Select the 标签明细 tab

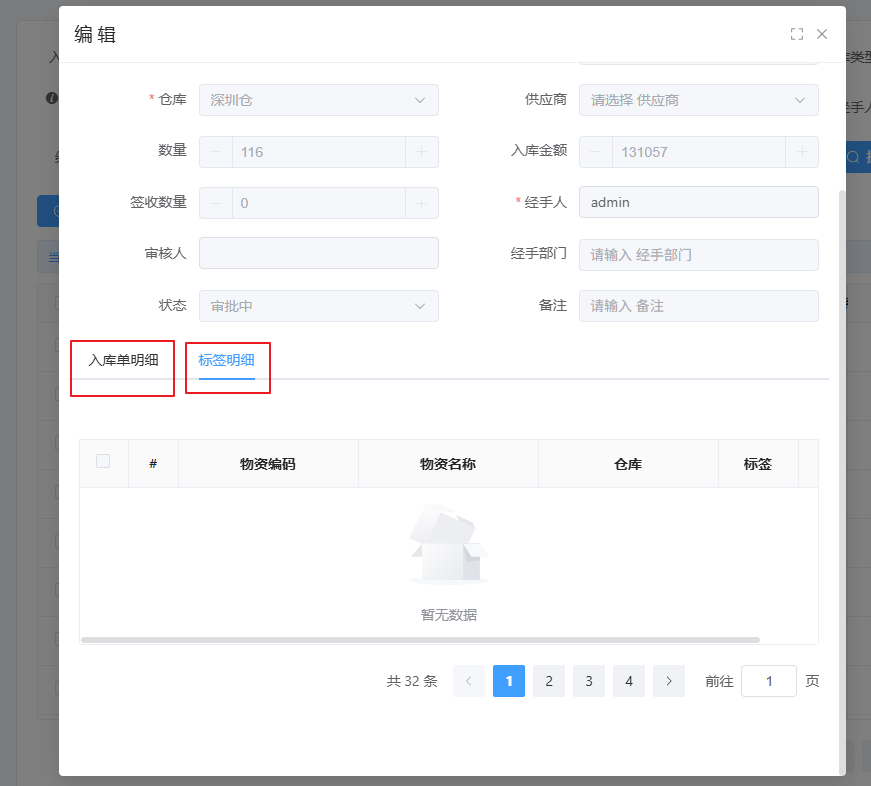[227, 360]
